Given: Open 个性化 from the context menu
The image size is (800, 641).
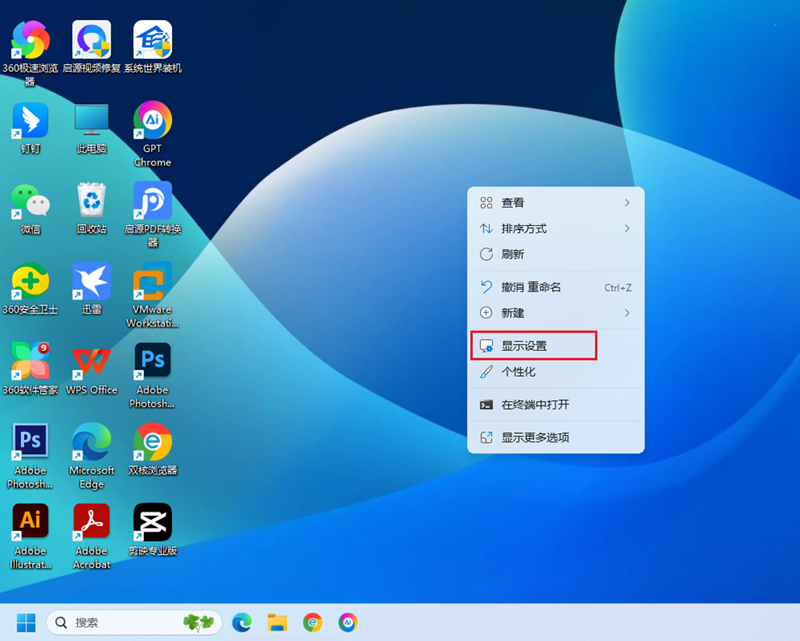Looking at the screenshot, I should coord(556,372).
